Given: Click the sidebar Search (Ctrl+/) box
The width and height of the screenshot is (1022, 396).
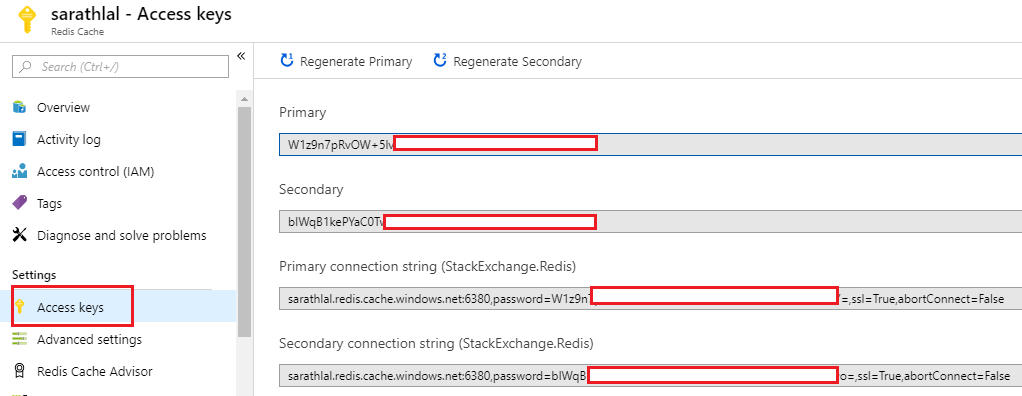Looking at the screenshot, I should (121, 66).
